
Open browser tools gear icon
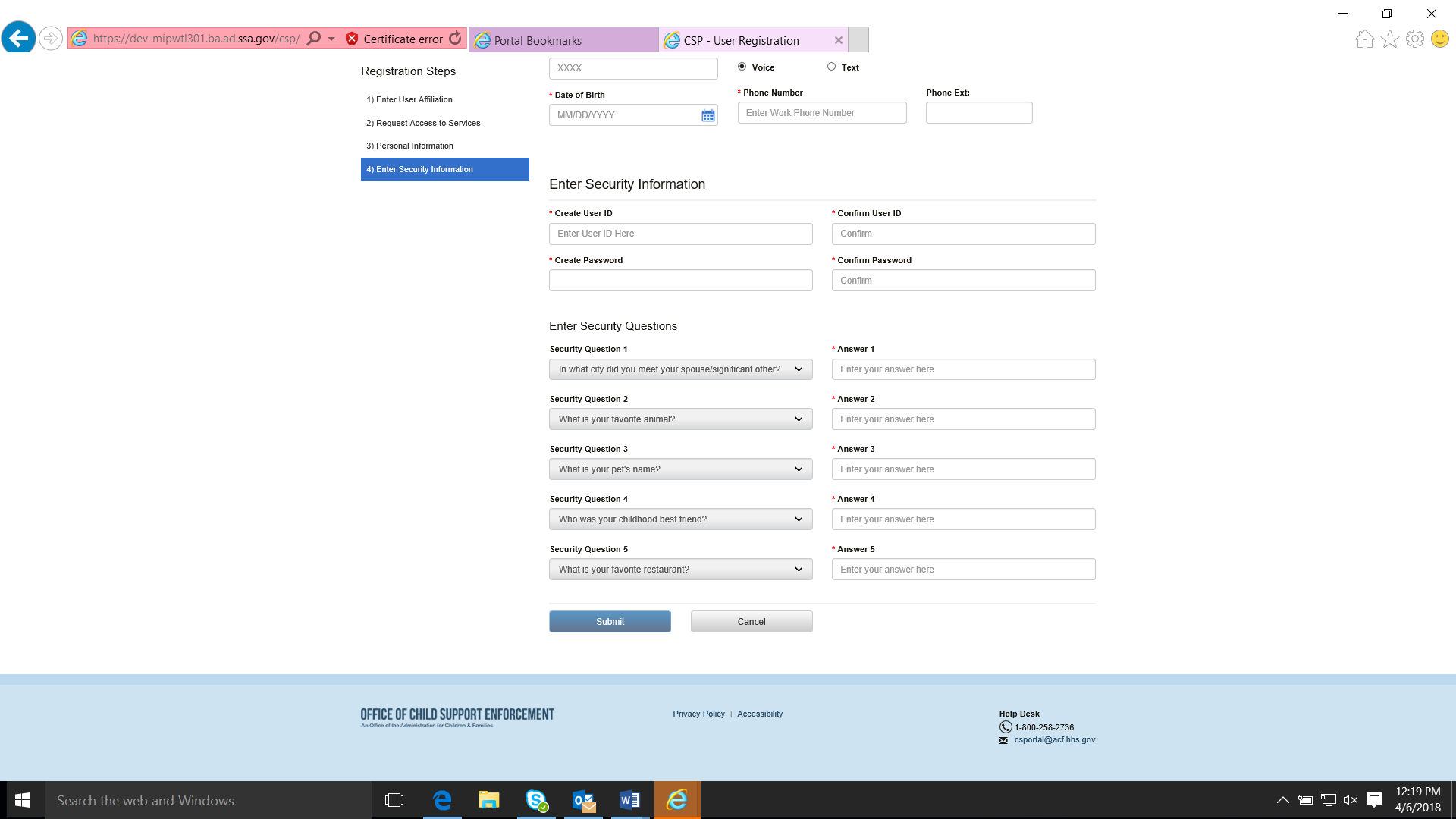tap(1414, 39)
